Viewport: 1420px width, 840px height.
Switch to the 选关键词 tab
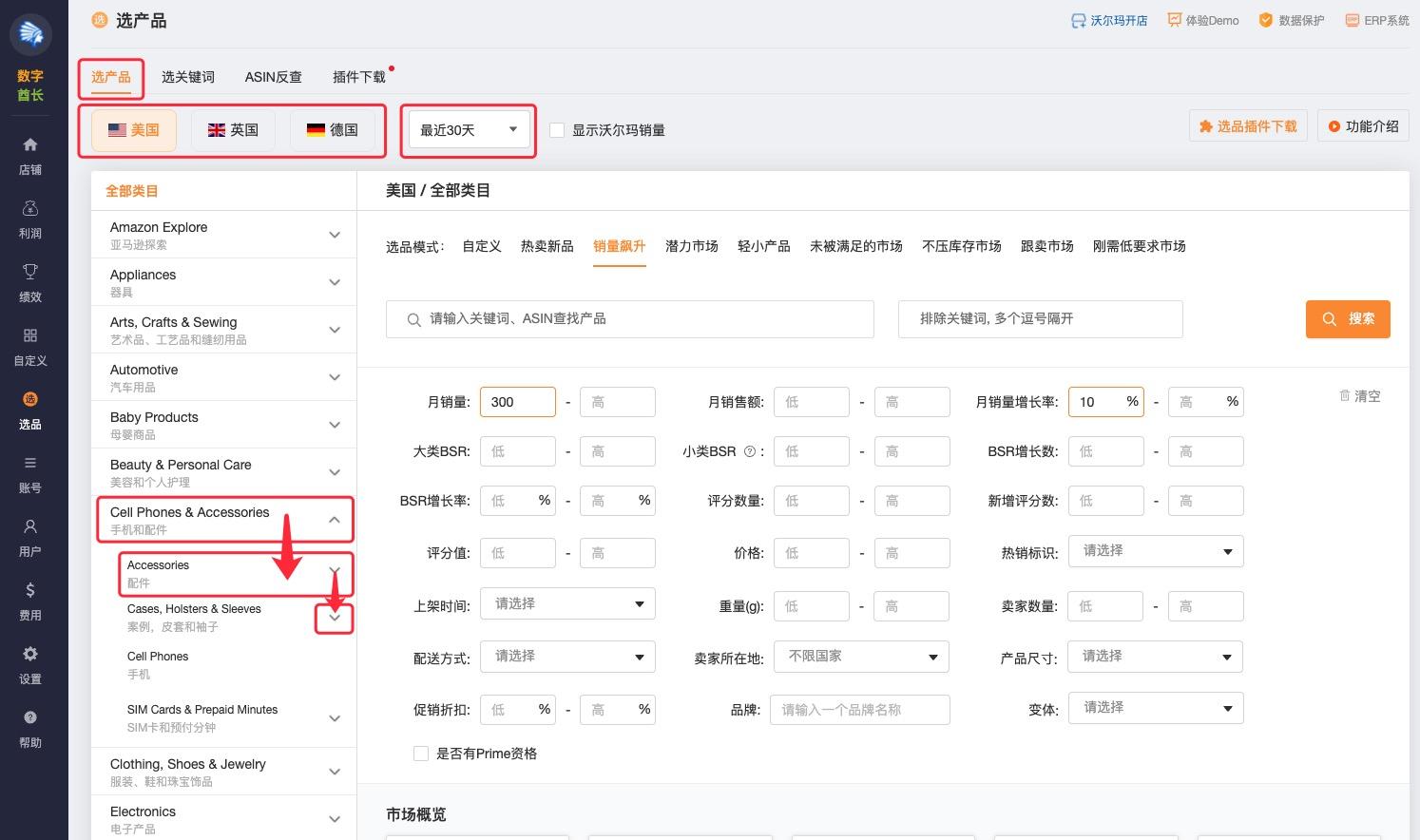[x=187, y=77]
